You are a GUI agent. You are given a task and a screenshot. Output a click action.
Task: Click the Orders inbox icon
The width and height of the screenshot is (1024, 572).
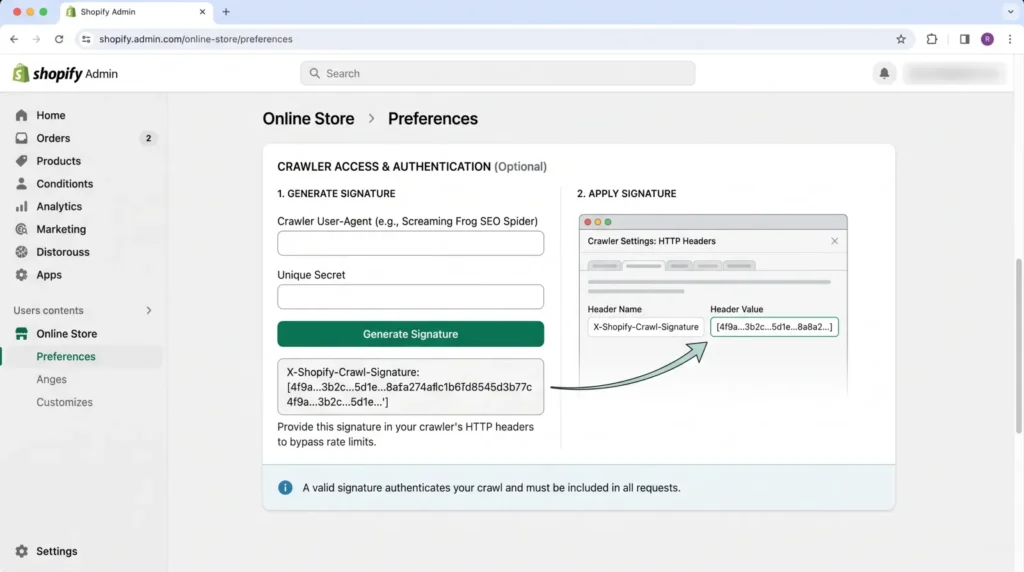pyautogui.click(x=22, y=138)
